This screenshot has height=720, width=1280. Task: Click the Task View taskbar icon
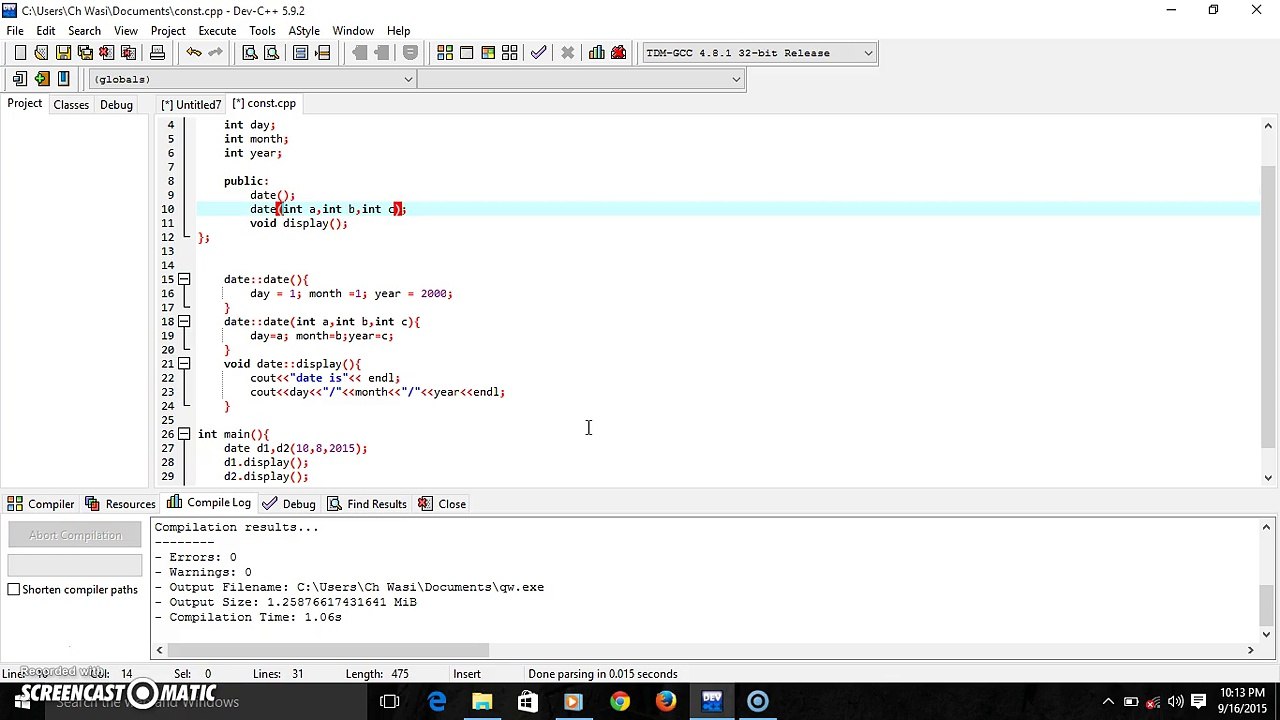point(390,701)
